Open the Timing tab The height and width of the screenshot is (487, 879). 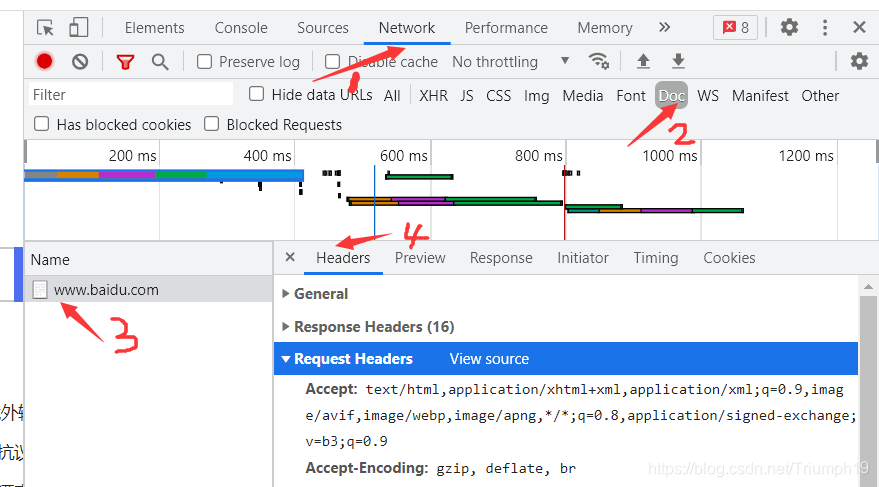656,258
